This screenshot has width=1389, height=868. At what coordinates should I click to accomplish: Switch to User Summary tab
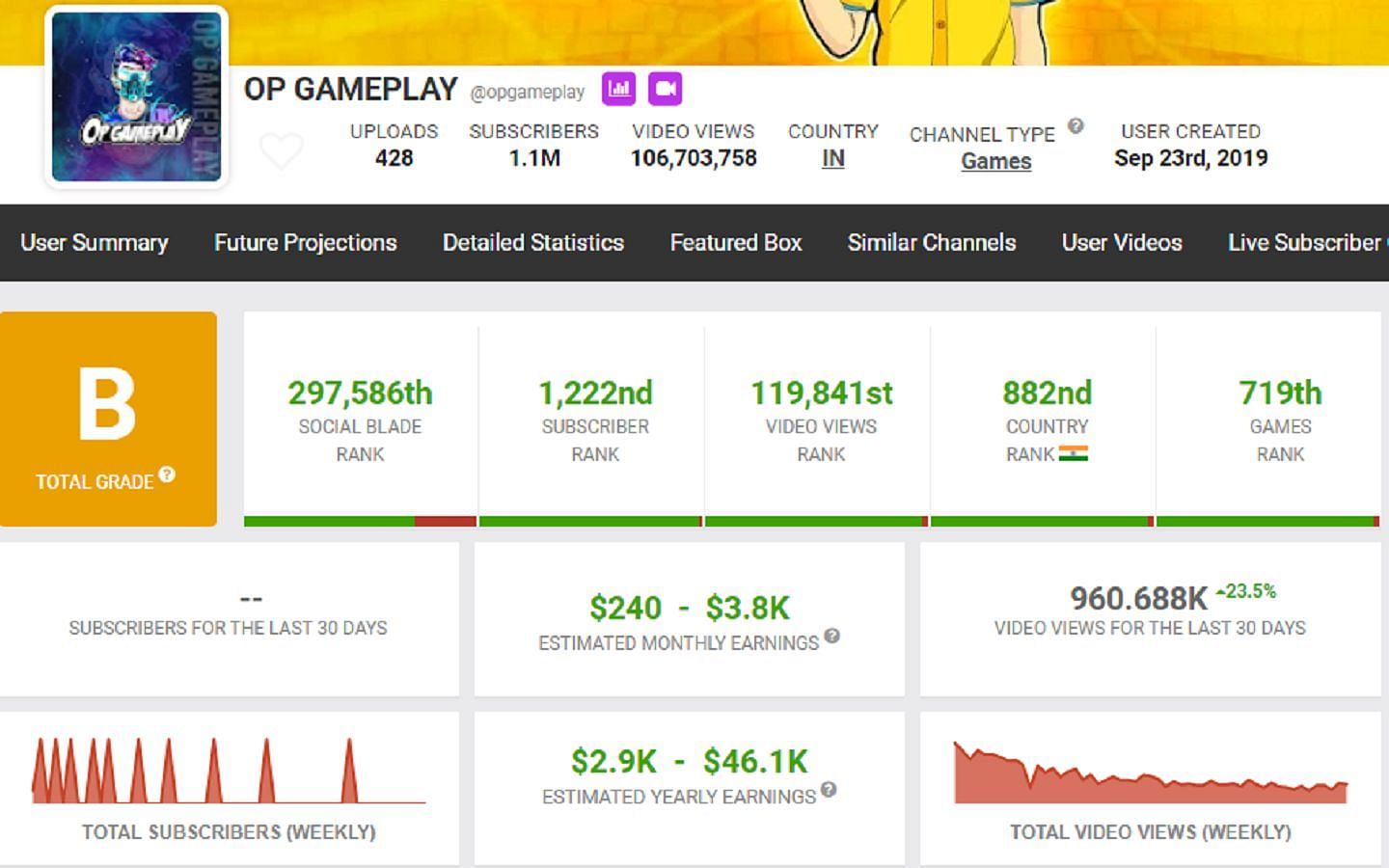[x=95, y=242]
